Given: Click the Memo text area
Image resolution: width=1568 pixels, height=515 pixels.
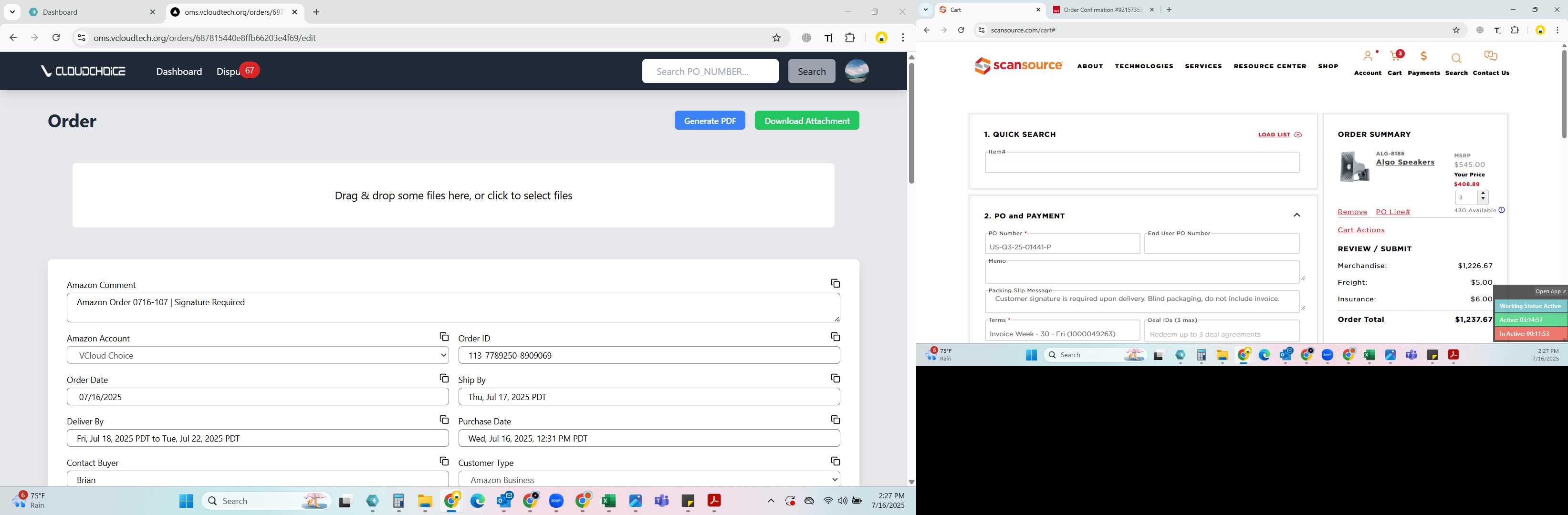Looking at the screenshot, I should coord(1142,272).
